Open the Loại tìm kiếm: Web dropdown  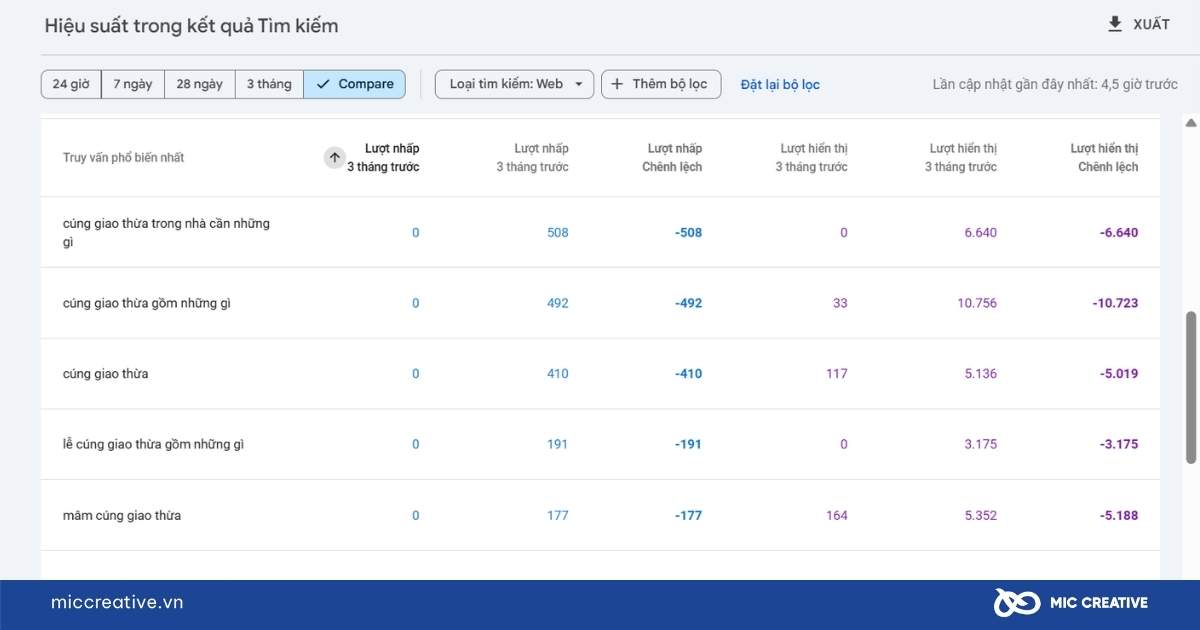[x=515, y=84]
